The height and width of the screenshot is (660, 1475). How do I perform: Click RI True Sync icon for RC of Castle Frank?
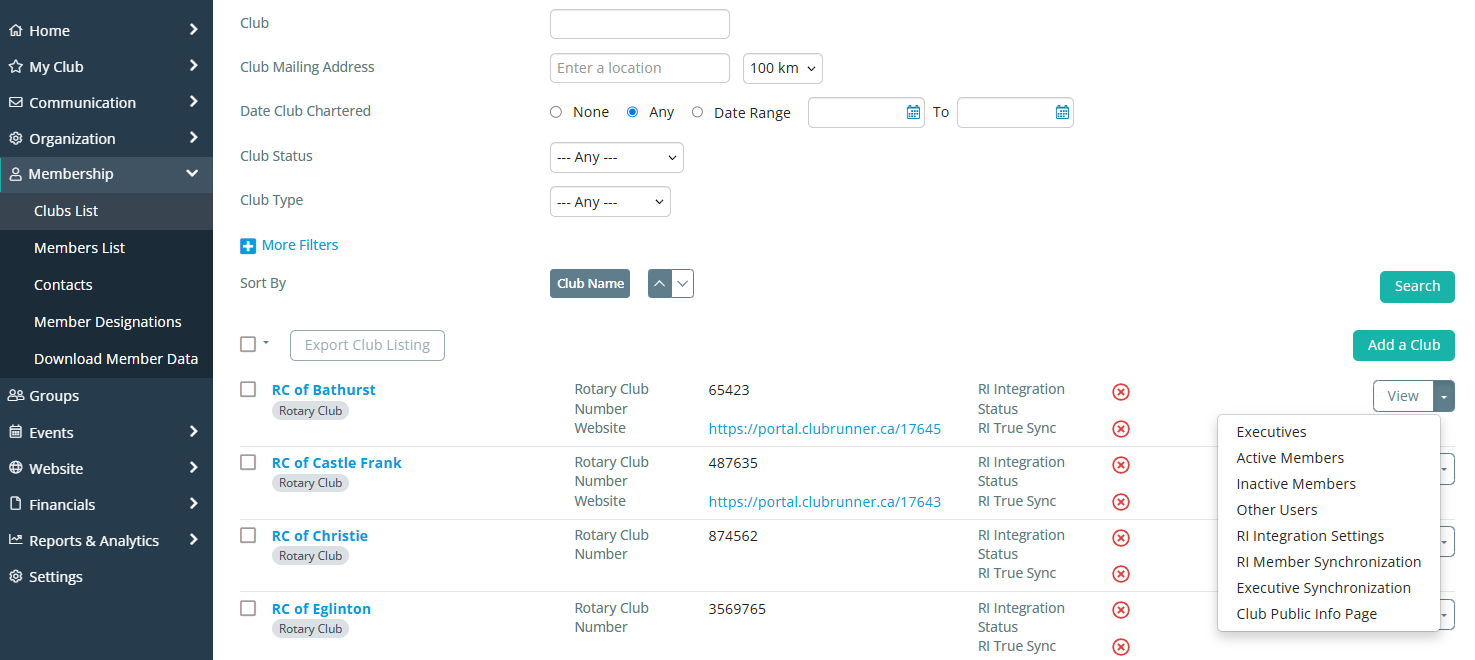tap(1121, 502)
